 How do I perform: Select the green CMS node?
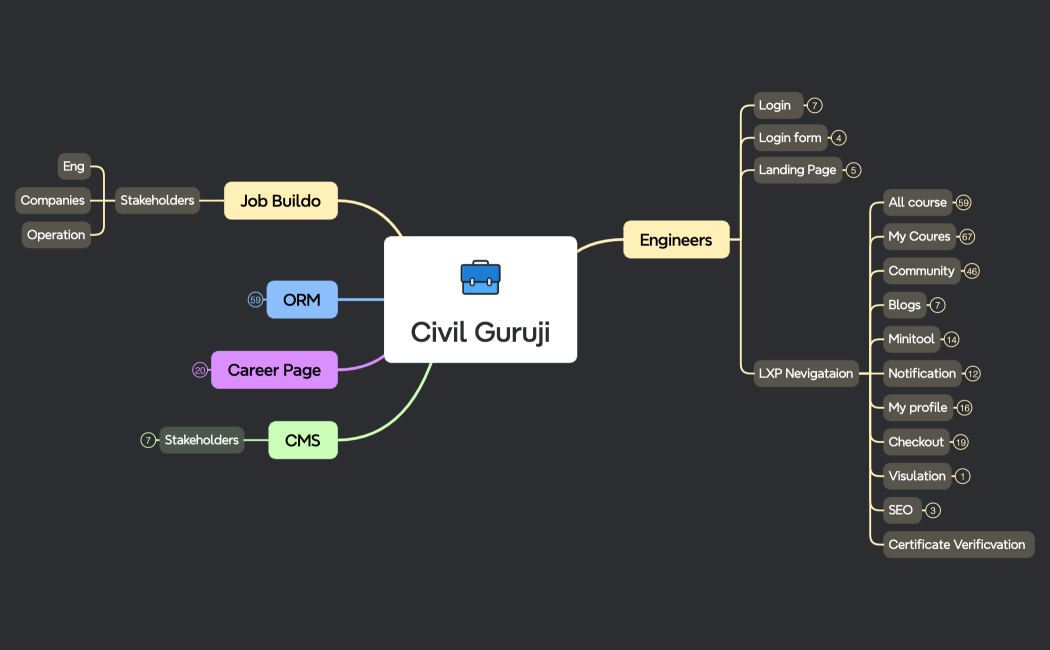pos(302,440)
